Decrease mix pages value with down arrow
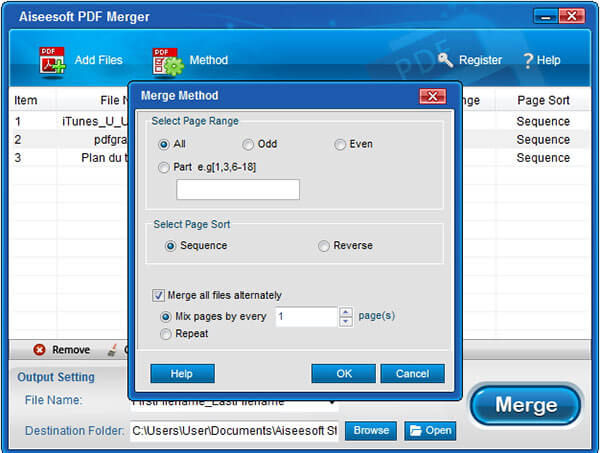Image resolution: width=600 pixels, height=453 pixels. (346, 322)
